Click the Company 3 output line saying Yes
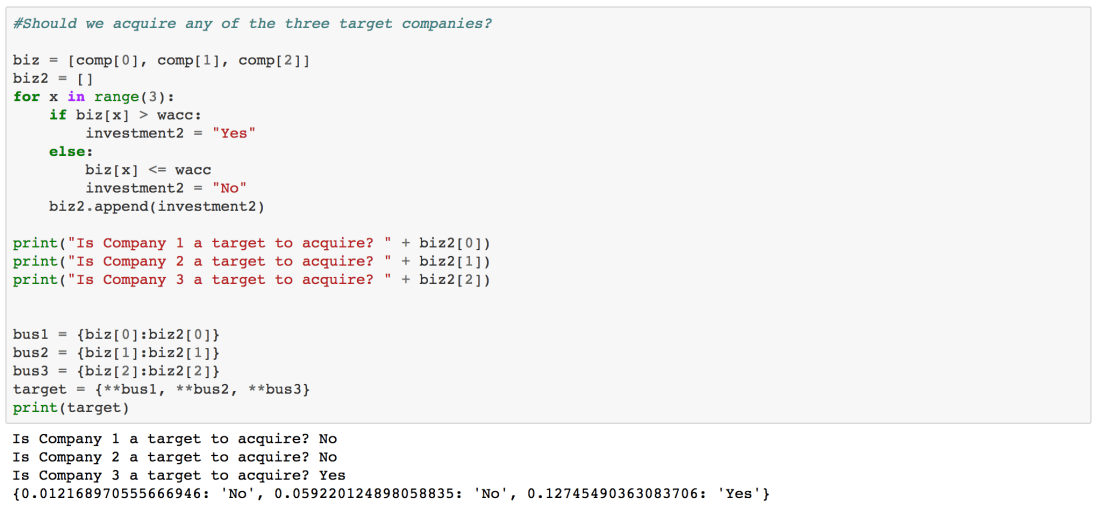Image resolution: width=1099 pixels, height=512 pixels. click(x=178, y=475)
